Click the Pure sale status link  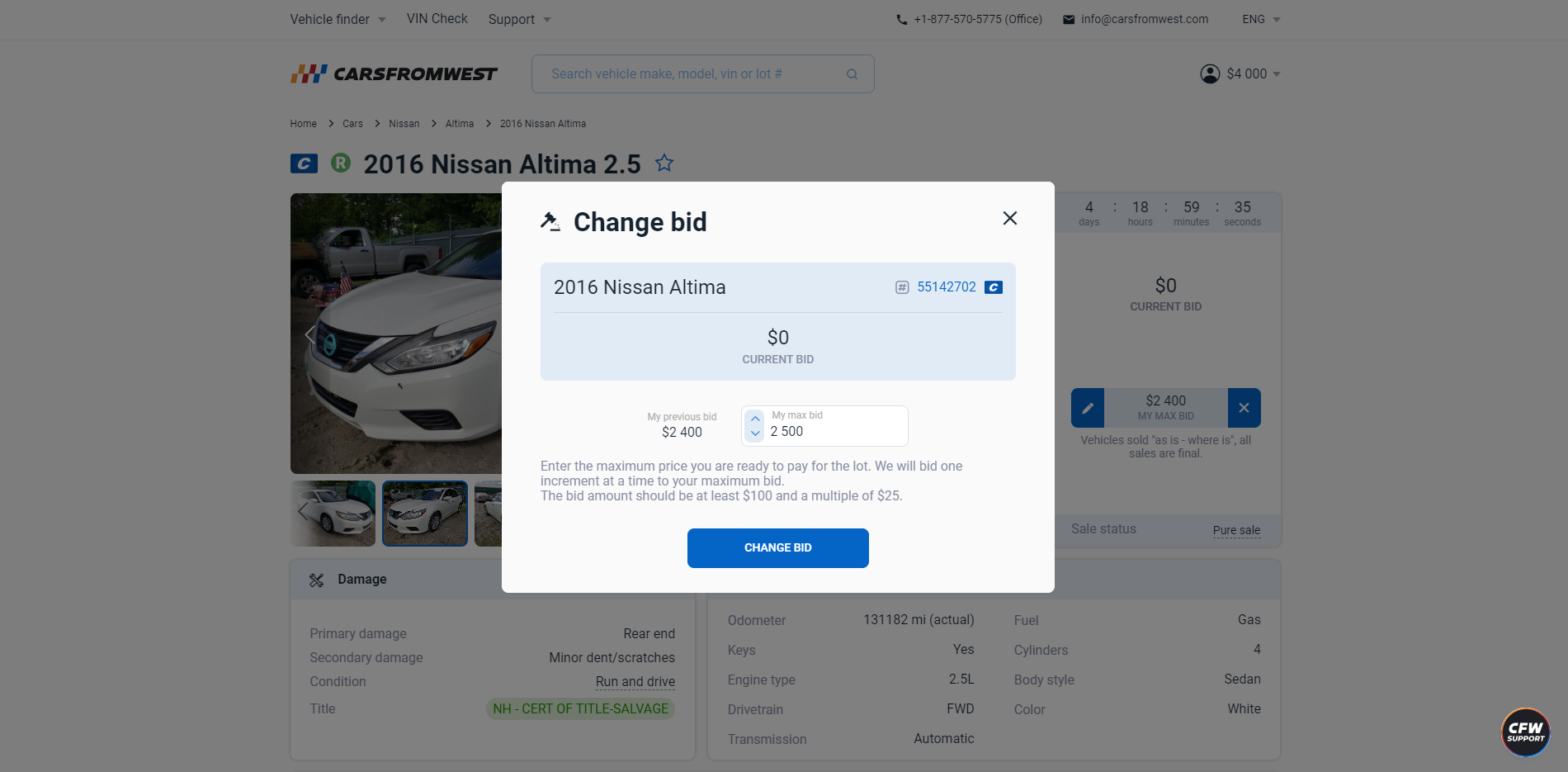click(x=1236, y=530)
